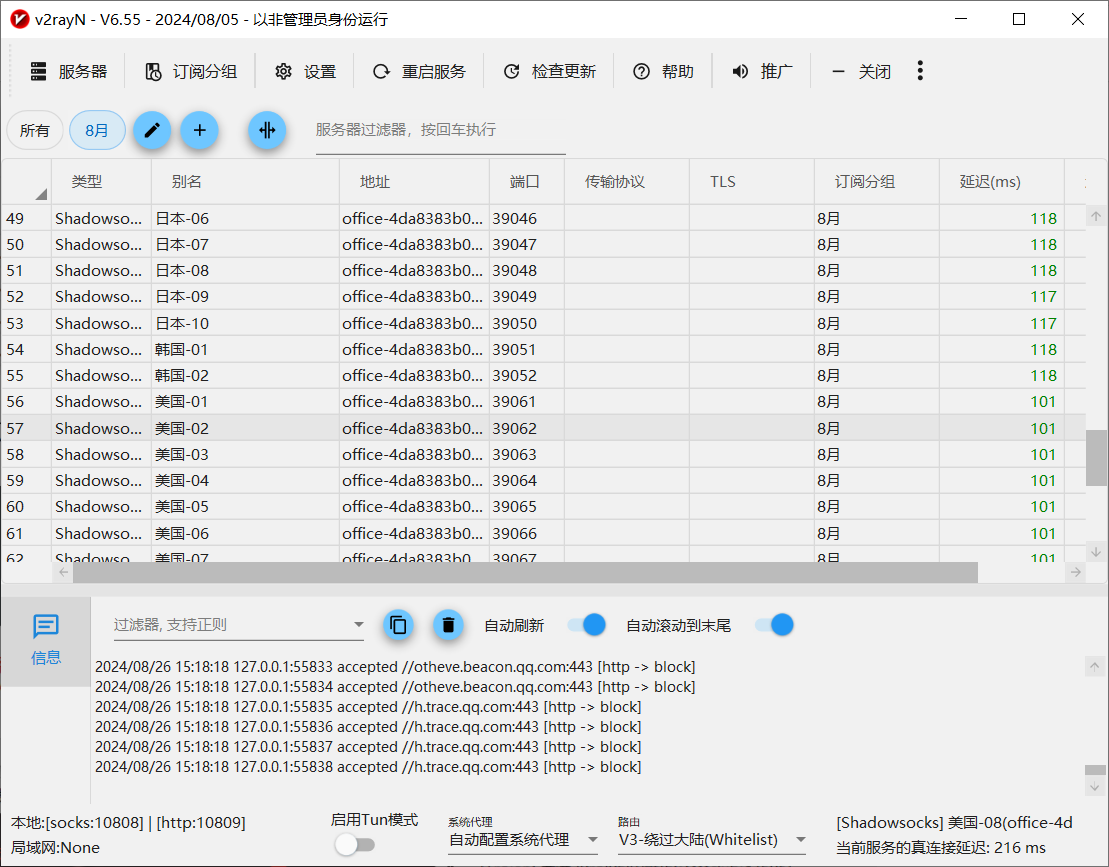The image size is (1109, 867).
Task: Click the horizontal scrollbar right arrow
Action: pos(1075,572)
